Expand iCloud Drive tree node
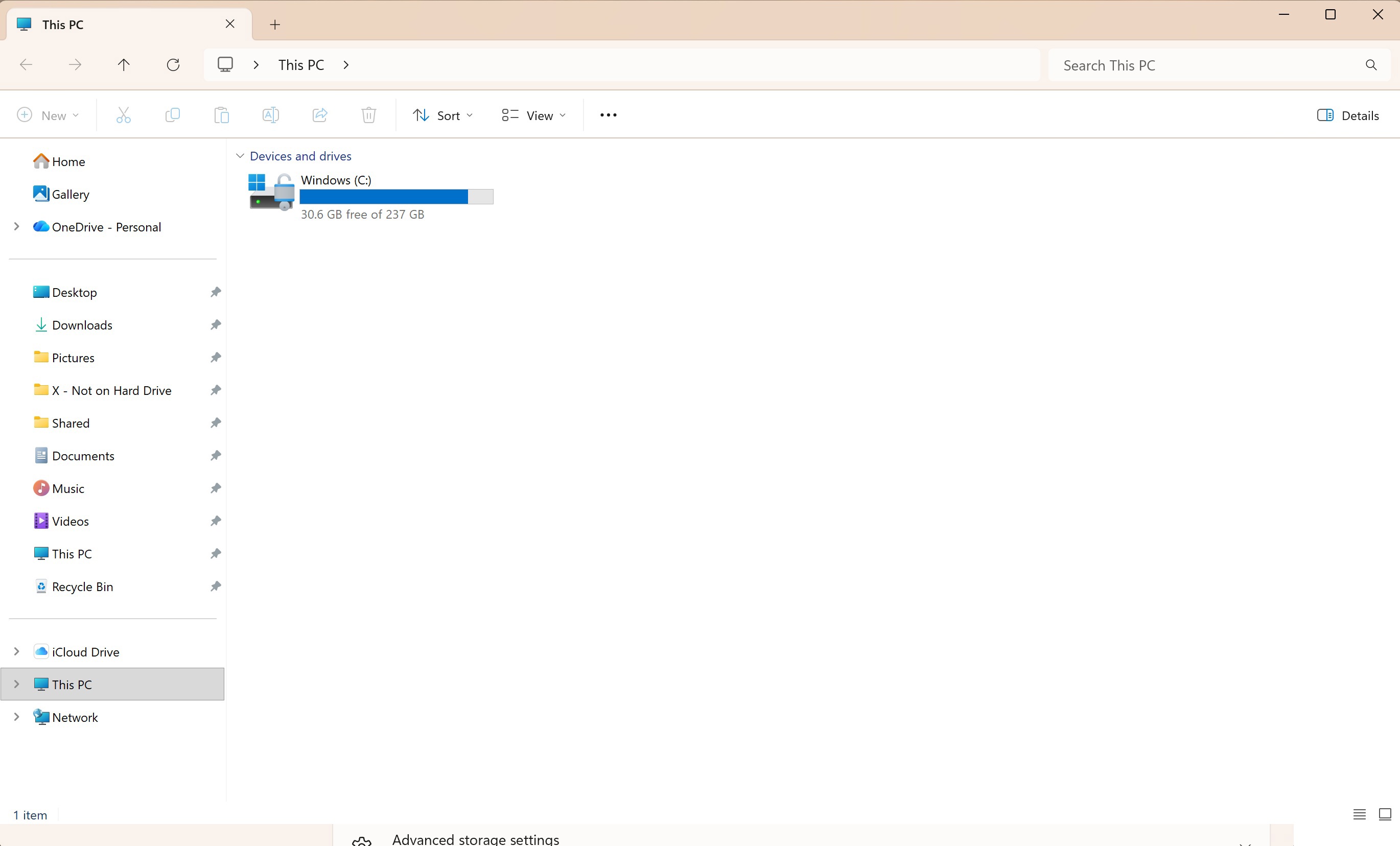The height and width of the screenshot is (846, 1400). pyautogui.click(x=16, y=652)
